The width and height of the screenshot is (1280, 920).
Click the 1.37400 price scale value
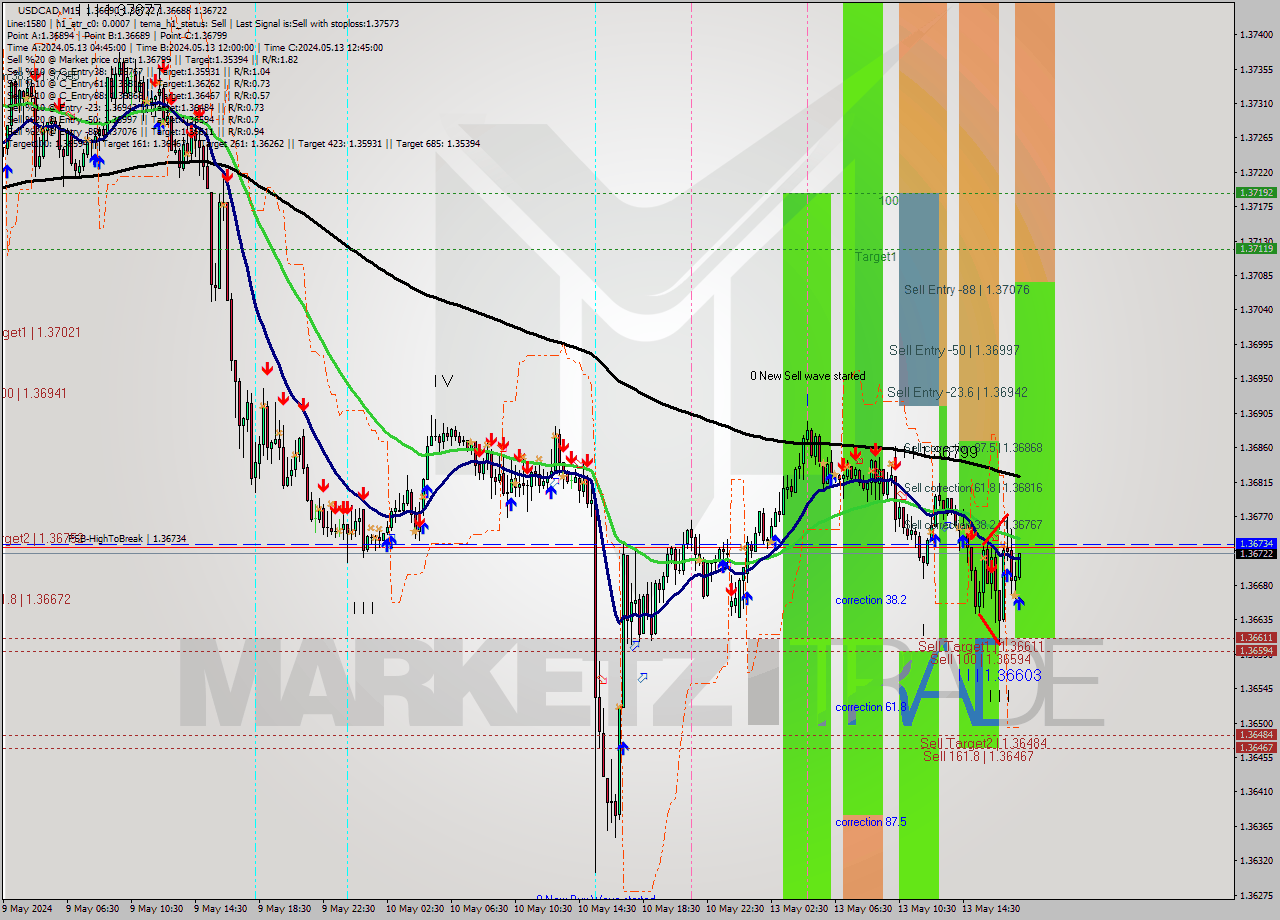(x=1256, y=35)
